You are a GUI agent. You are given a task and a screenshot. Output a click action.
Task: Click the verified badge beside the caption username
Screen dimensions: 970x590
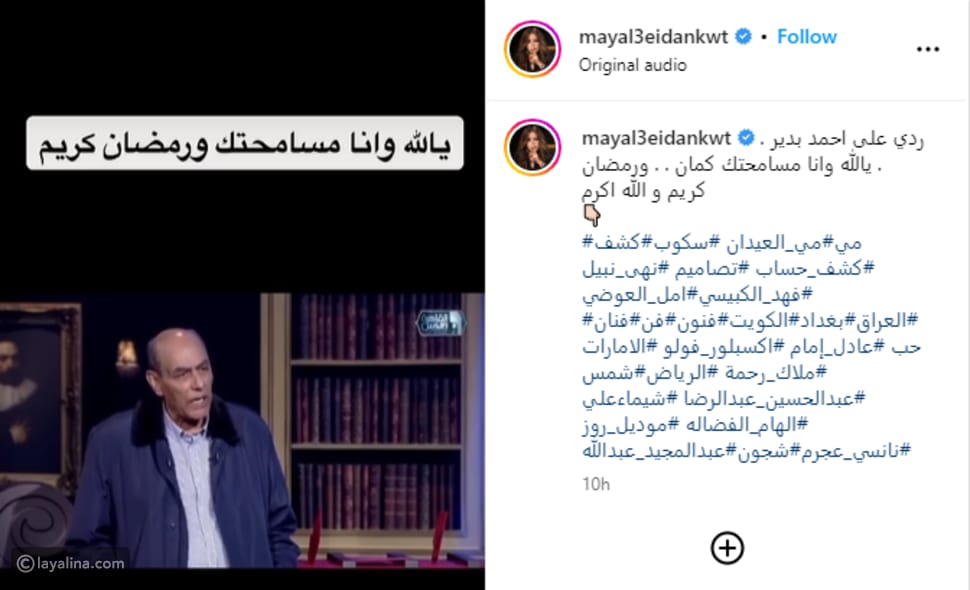click(x=746, y=137)
